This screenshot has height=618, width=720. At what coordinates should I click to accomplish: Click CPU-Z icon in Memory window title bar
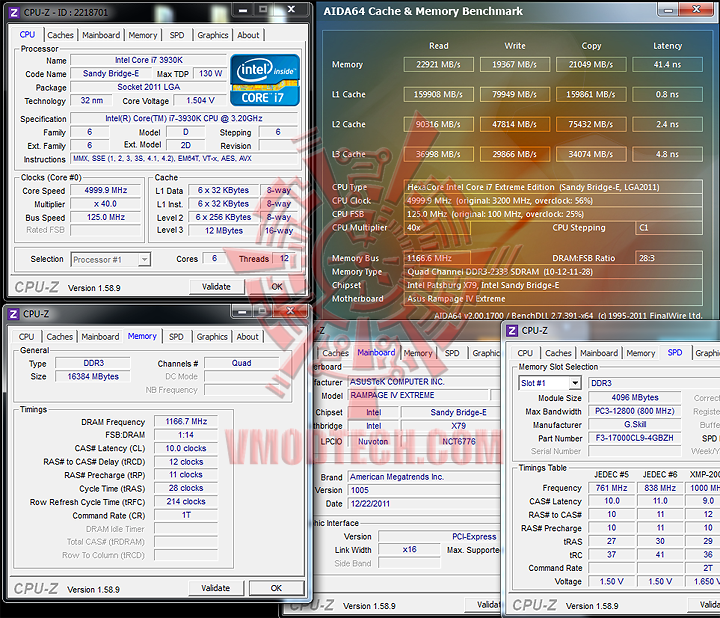pos(14,314)
